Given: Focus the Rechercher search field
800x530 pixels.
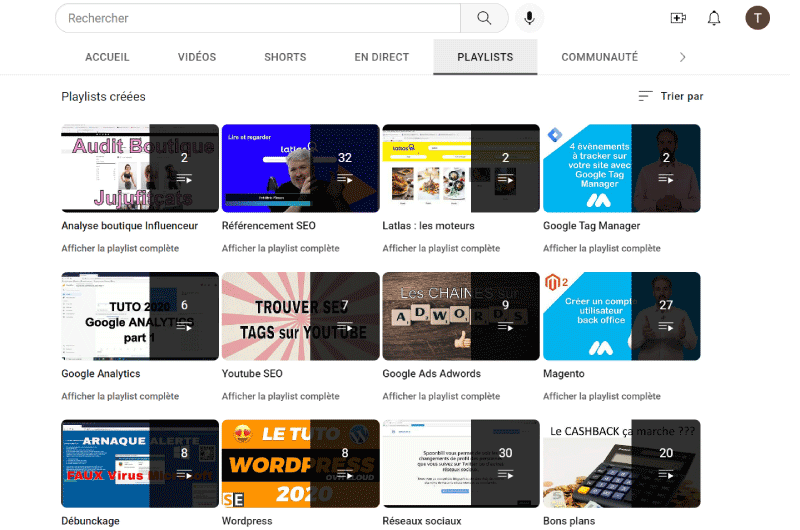Looking at the screenshot, I should [x=258, y=18].
